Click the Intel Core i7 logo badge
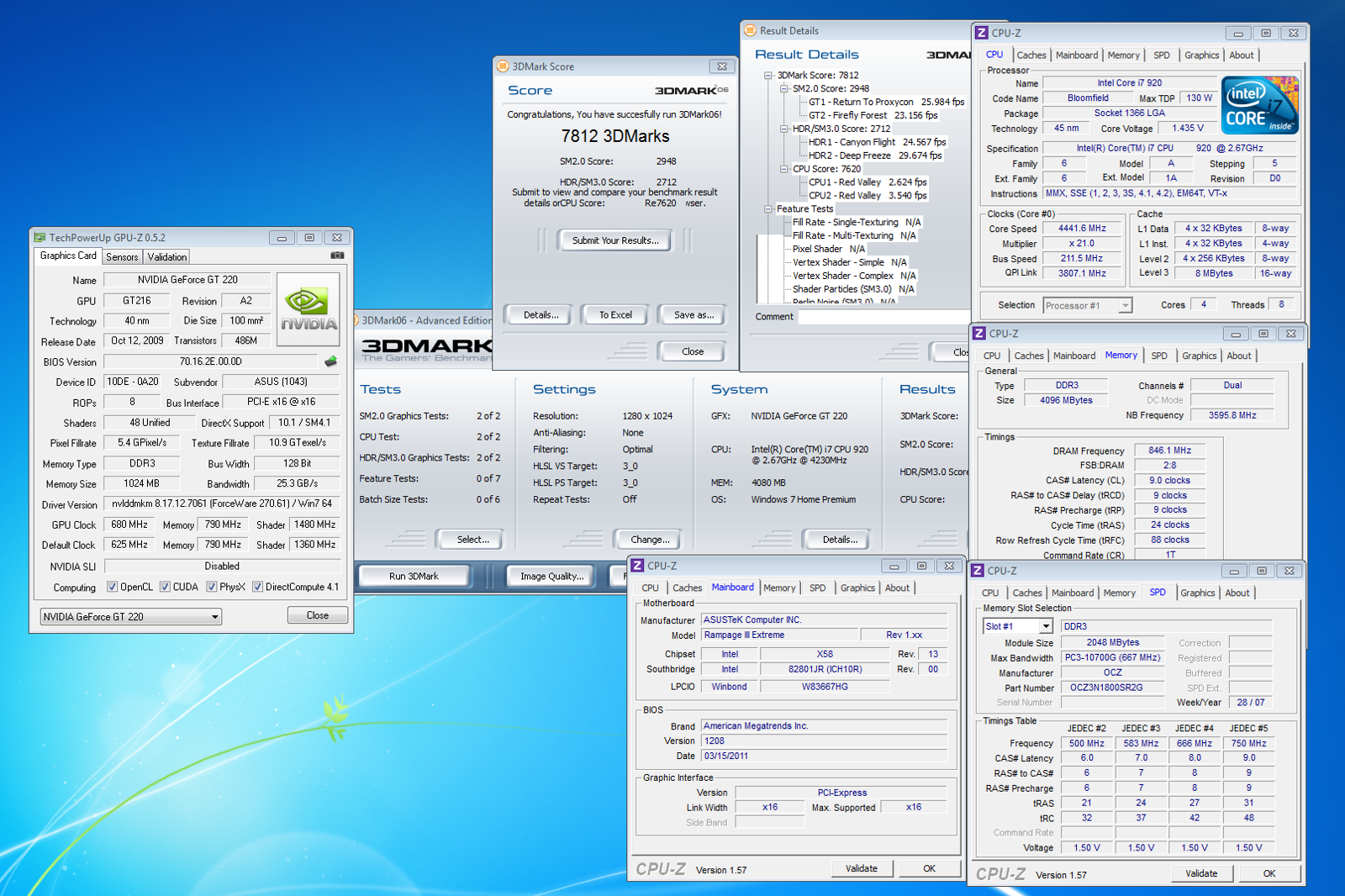The width and height of the screenshot is (1345, 896). (1259, 105)
